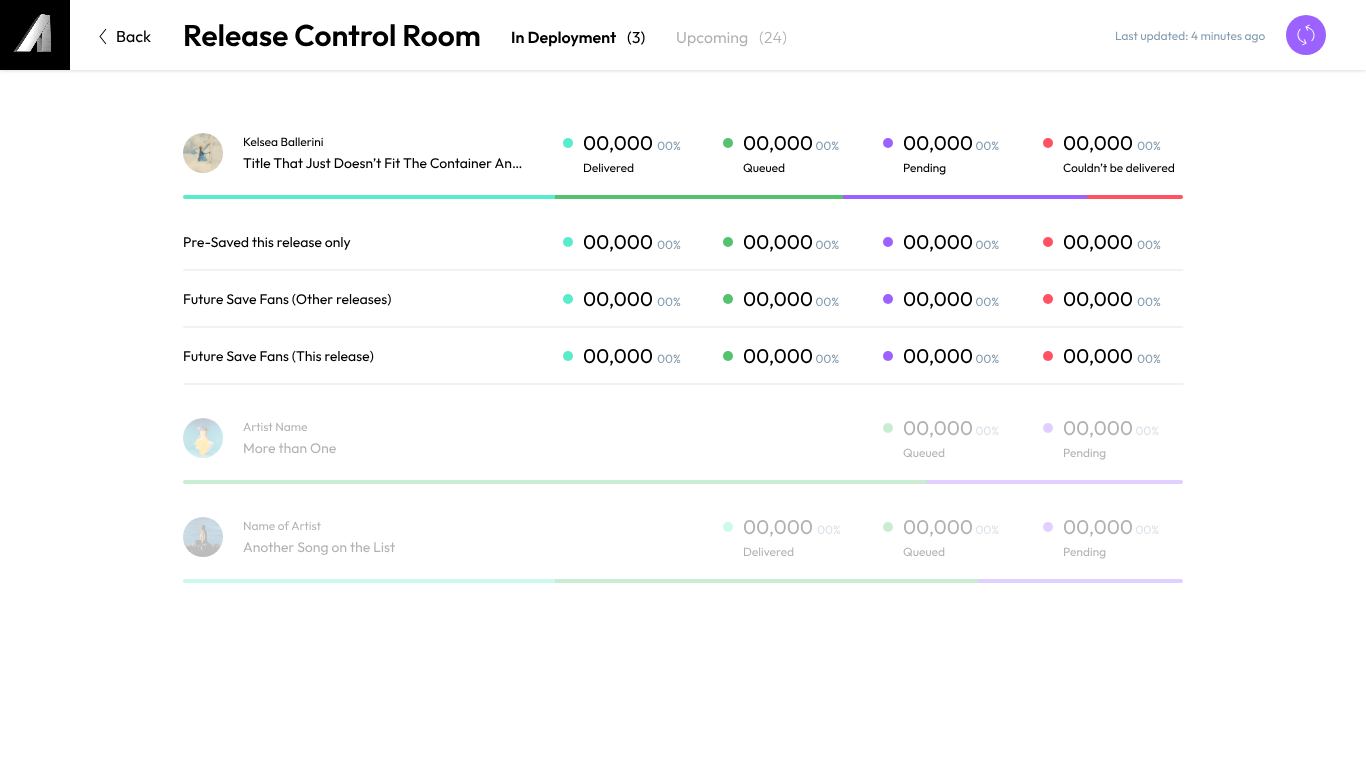
Task: Click the refresh icon in the top right
Action: tap(1305, 35)
